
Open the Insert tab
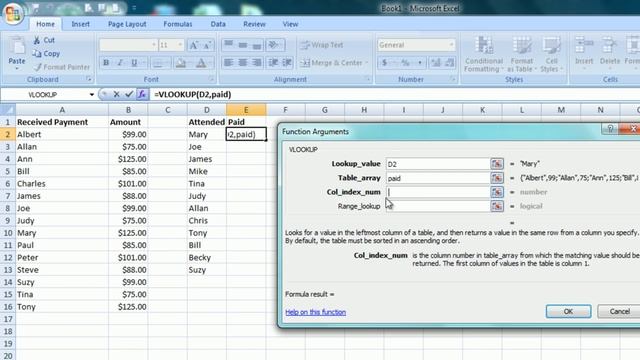[x=80, y=24]
